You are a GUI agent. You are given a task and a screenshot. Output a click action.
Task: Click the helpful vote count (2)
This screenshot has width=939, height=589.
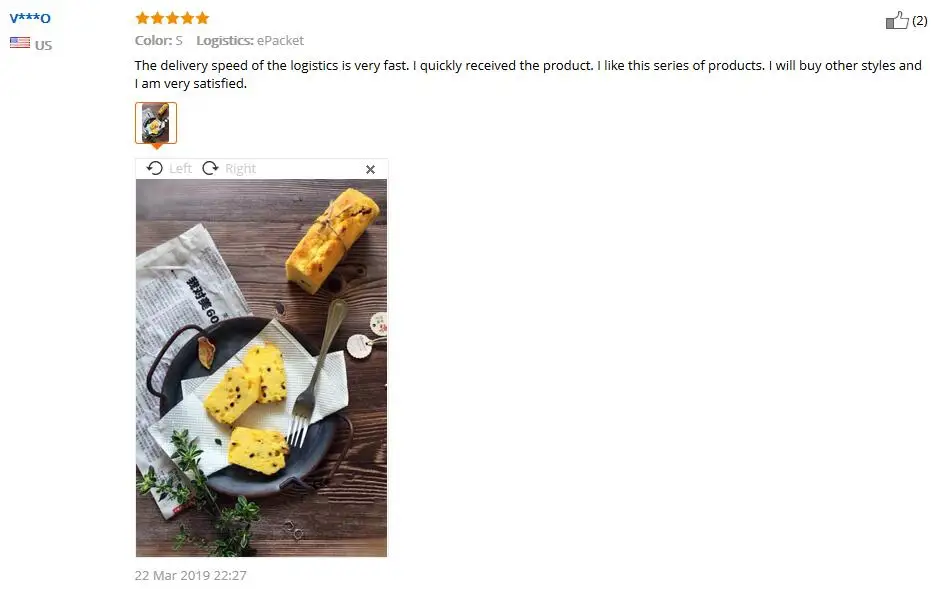pyautogui.click(x=919, y=21)
